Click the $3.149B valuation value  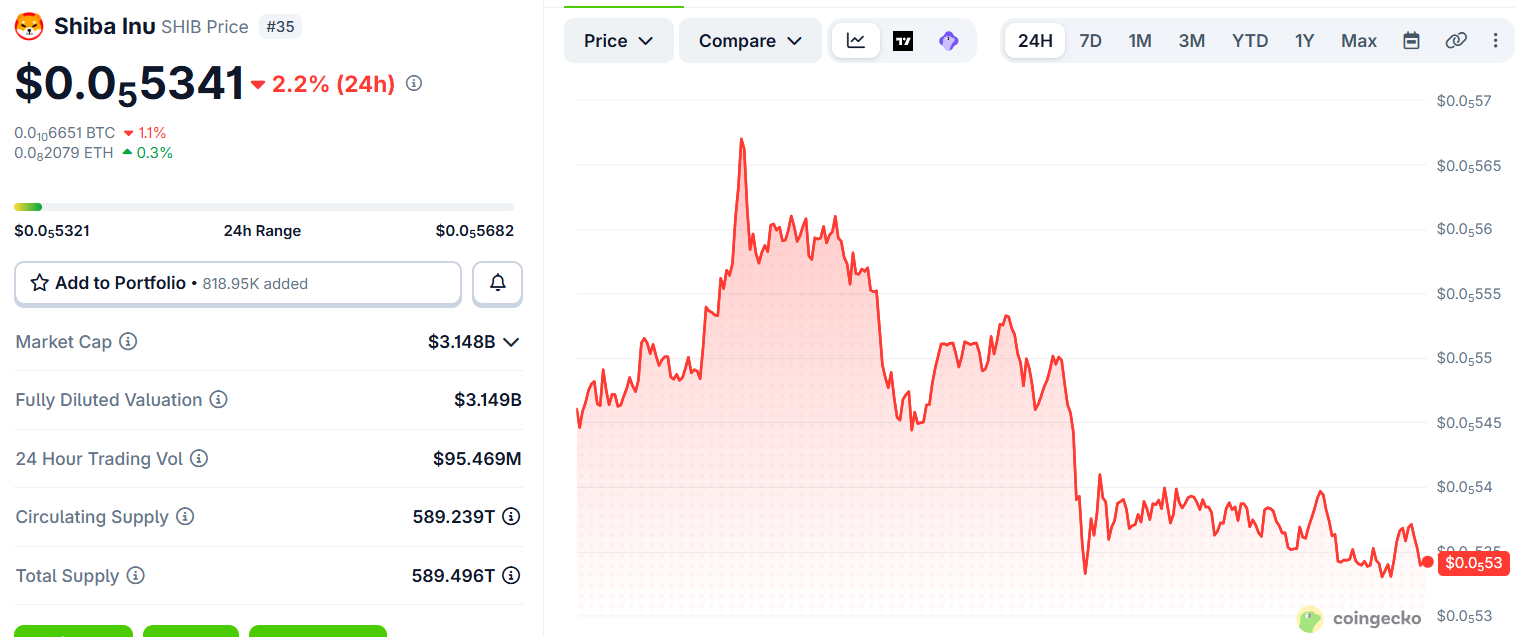point(488,400)
